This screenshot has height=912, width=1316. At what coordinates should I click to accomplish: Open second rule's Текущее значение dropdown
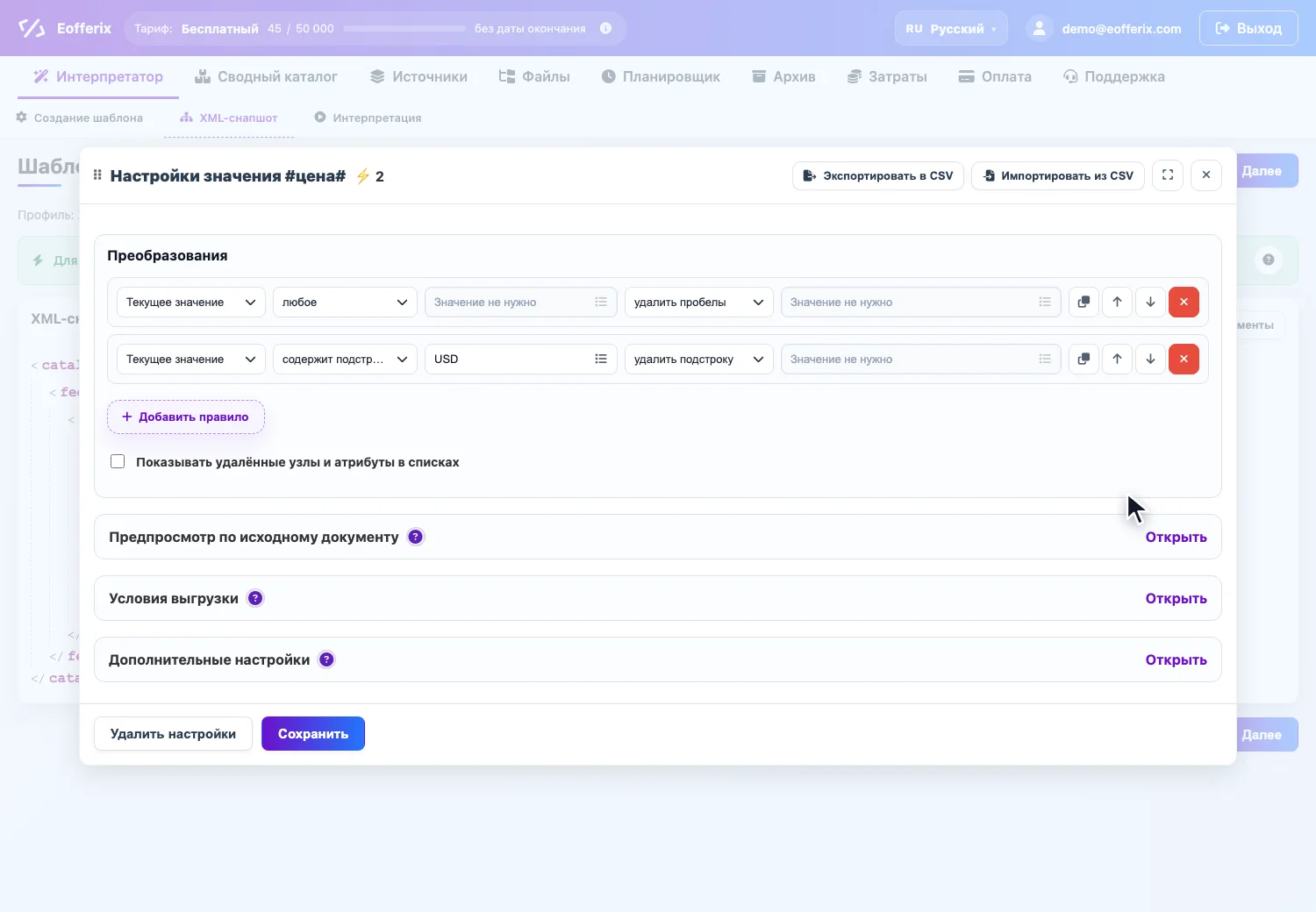190,359
